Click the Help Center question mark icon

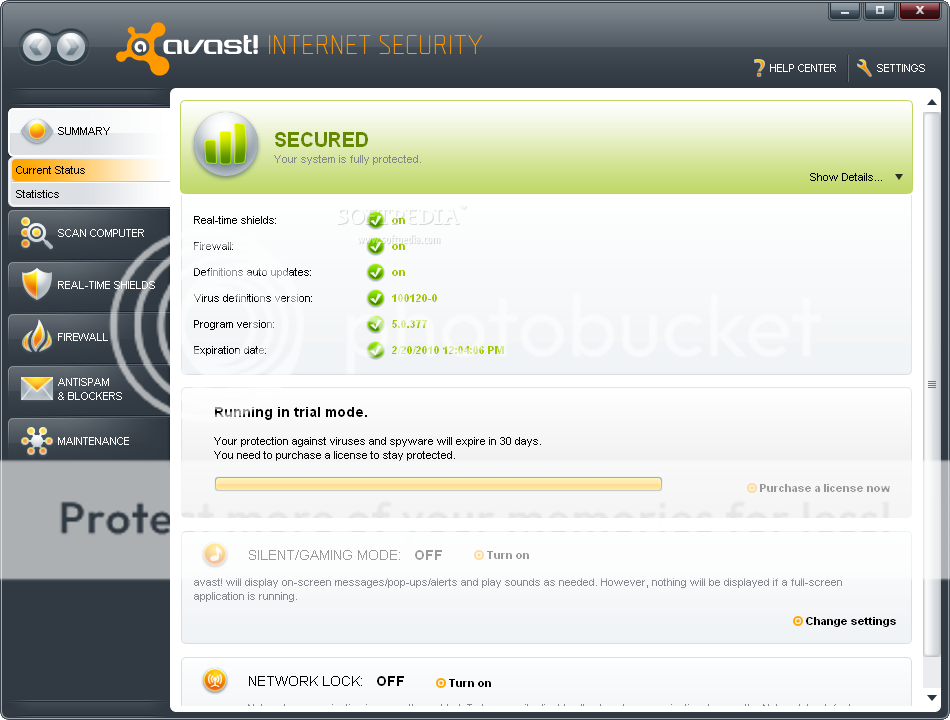[759, 68]
